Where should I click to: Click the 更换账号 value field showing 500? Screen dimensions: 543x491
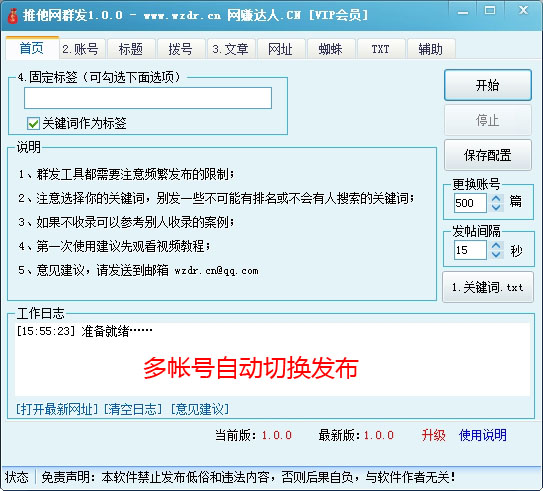click(x=470, y=203)
